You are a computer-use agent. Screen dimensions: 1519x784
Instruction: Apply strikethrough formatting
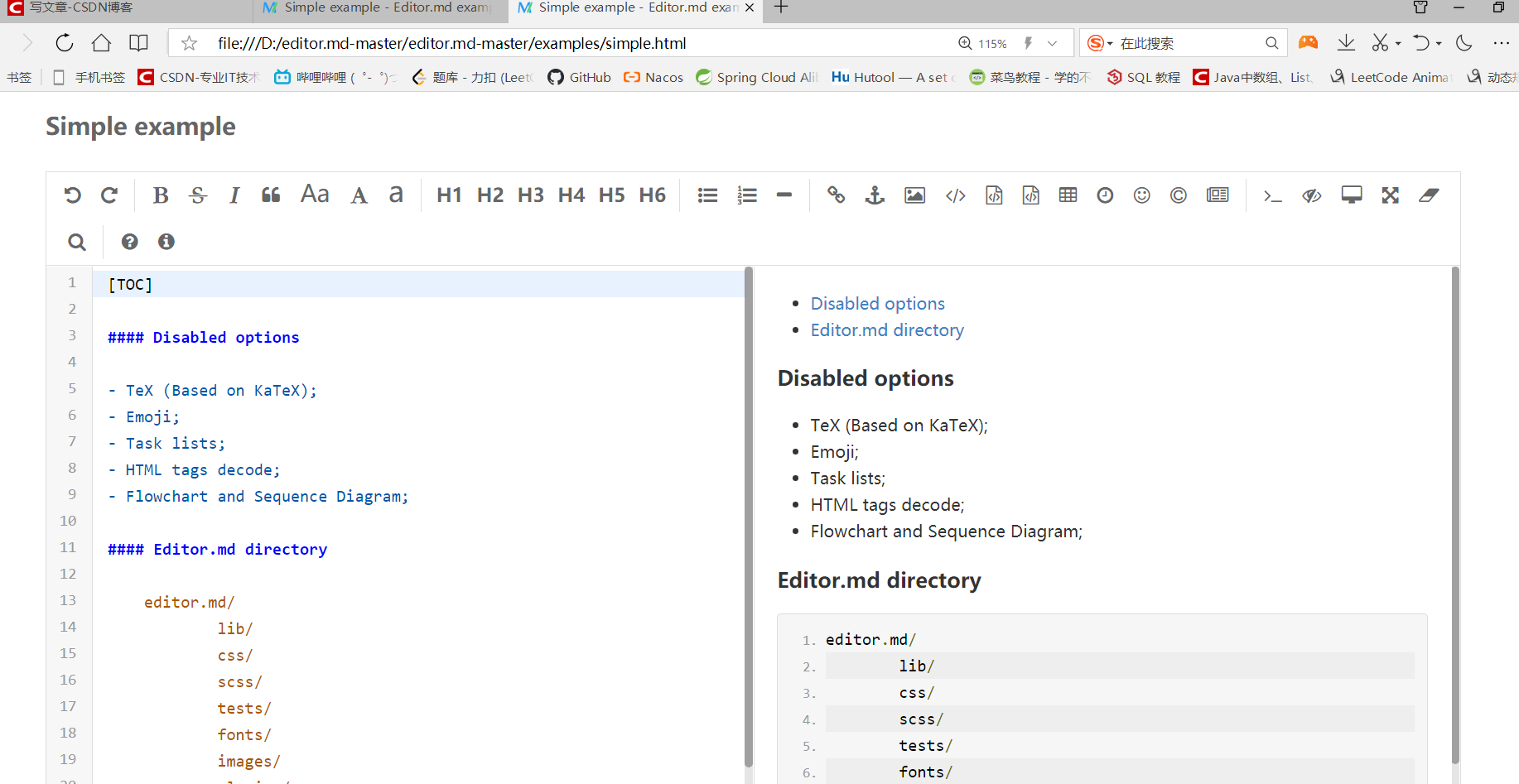coord(197,195)
